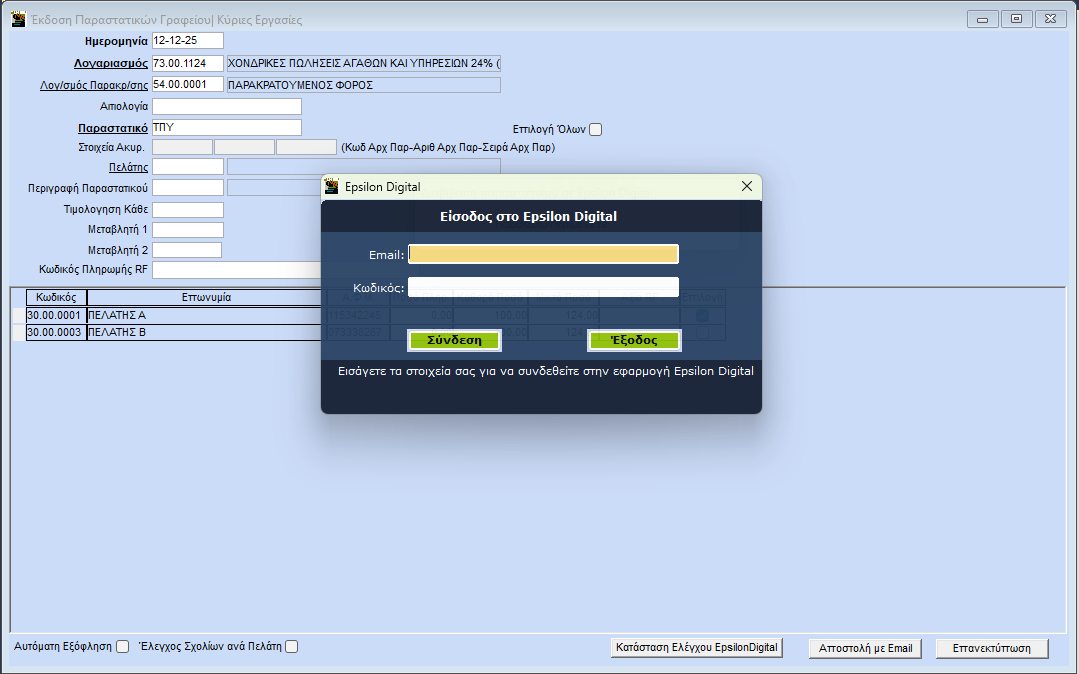Minimize the Έκδοση Παραστατικών window
The image size is (1079, 674).
(982, 19)
